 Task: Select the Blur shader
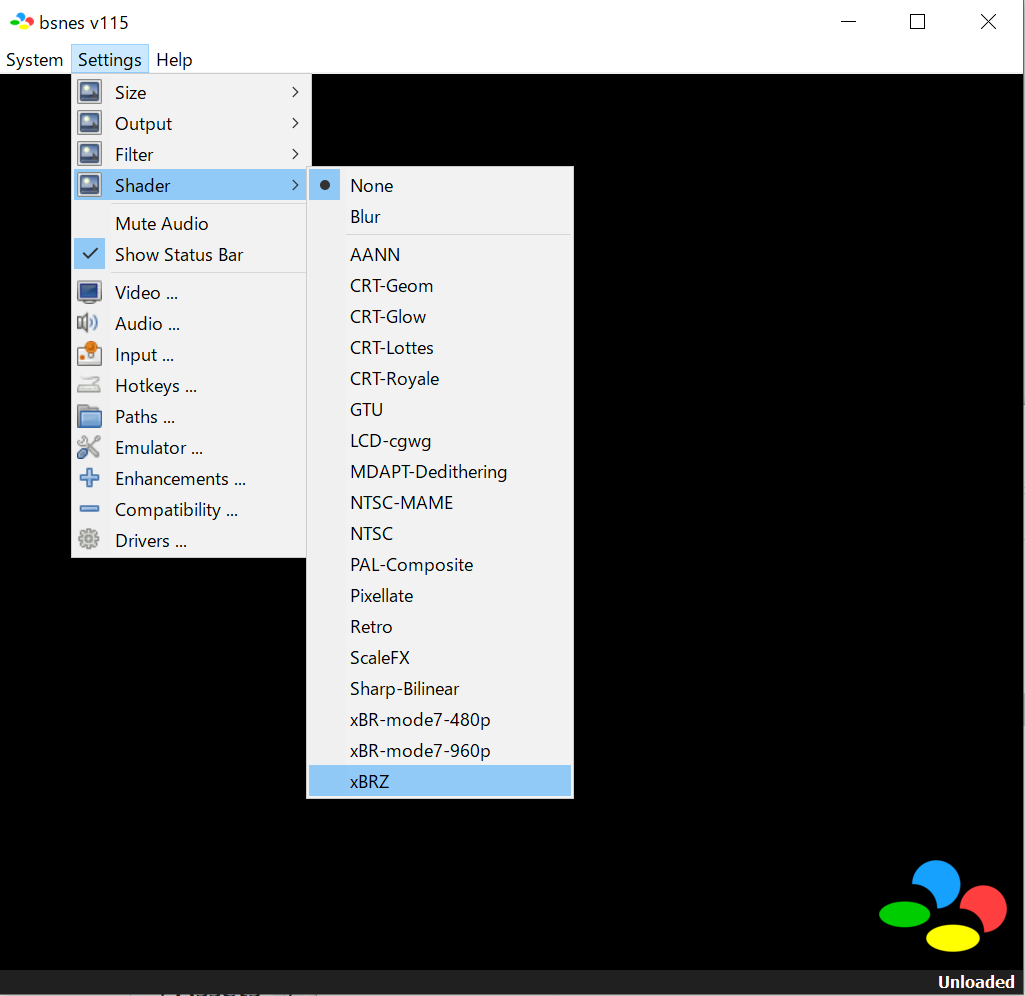coord(440,216)
